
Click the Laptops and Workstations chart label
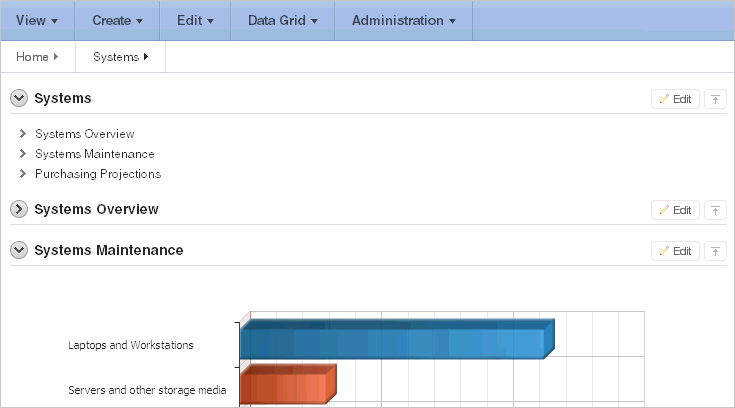coord(131,345)
